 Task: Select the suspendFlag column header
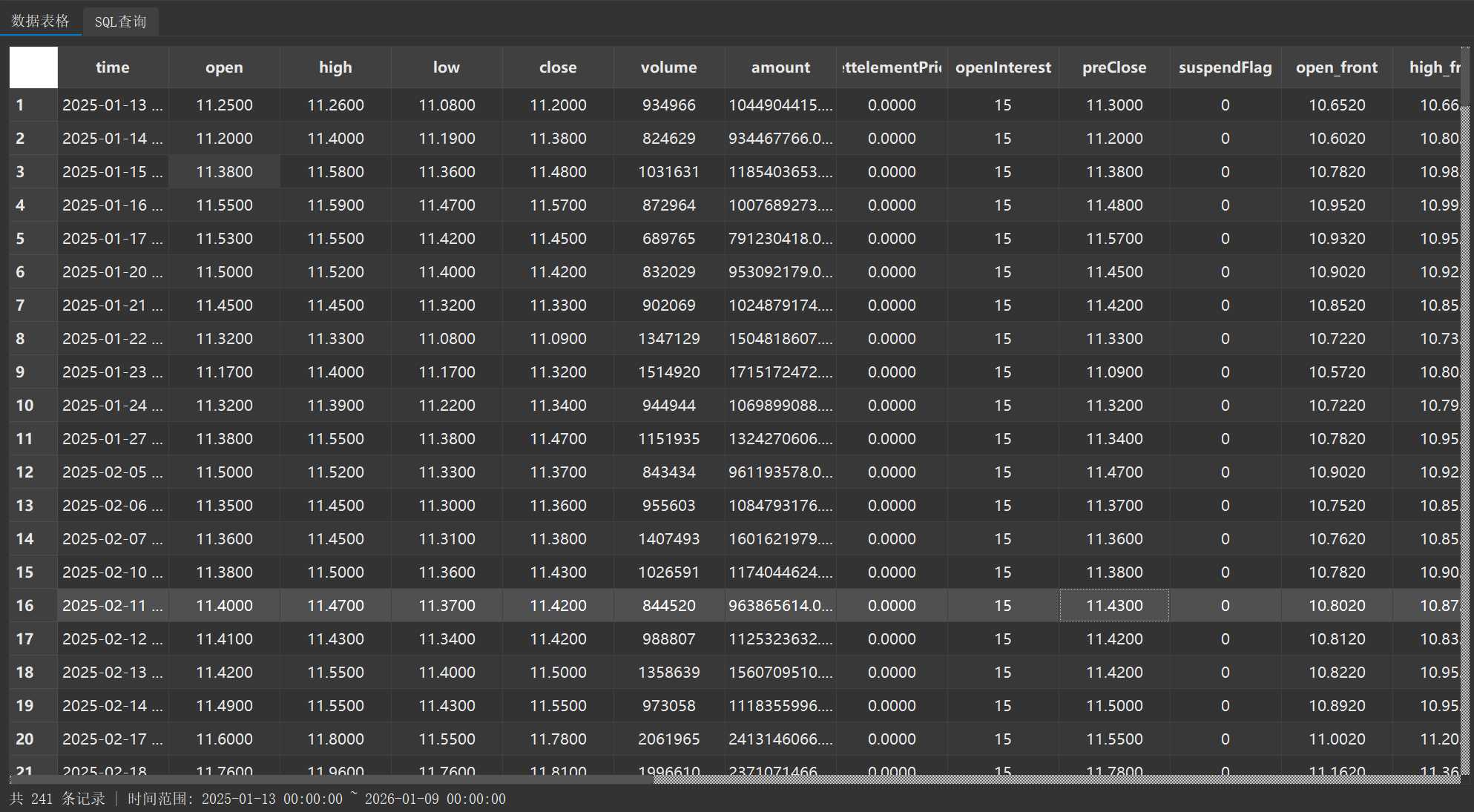click(1225, 67)
